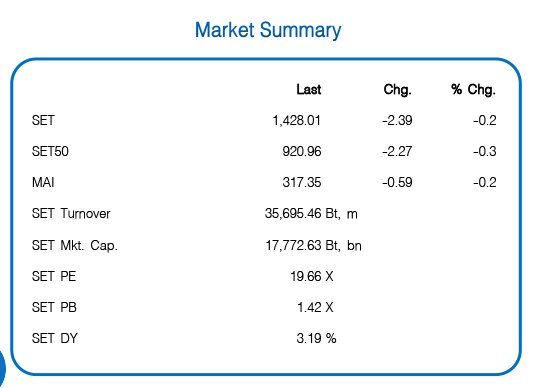Select the % Chg. column header
Image resolution: width=540 pixels, height=388 pixels.
[473, 90]
